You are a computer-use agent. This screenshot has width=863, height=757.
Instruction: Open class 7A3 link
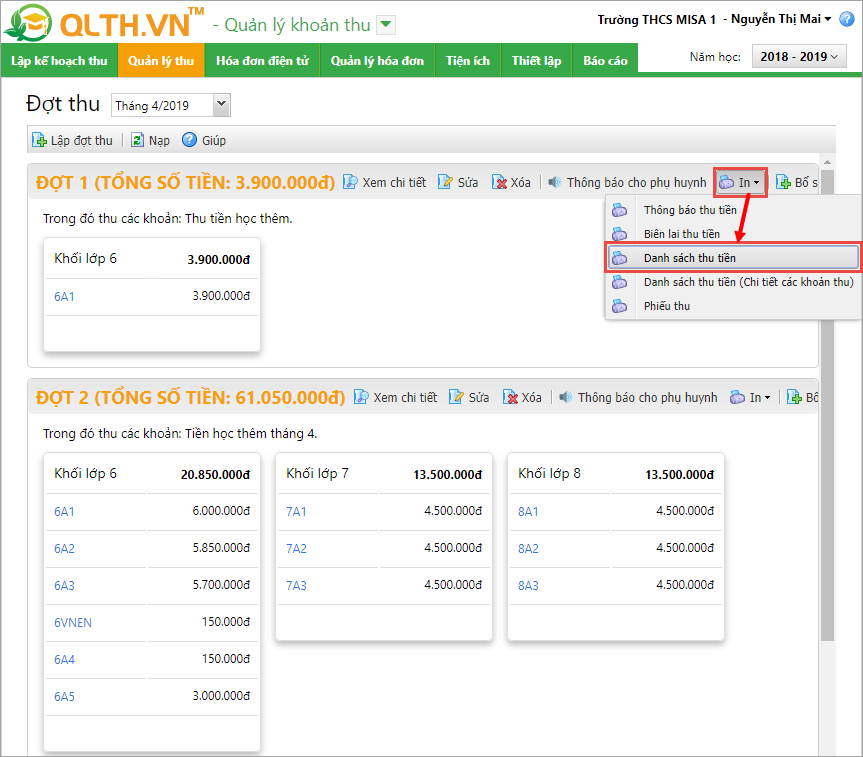pos(296,585)
